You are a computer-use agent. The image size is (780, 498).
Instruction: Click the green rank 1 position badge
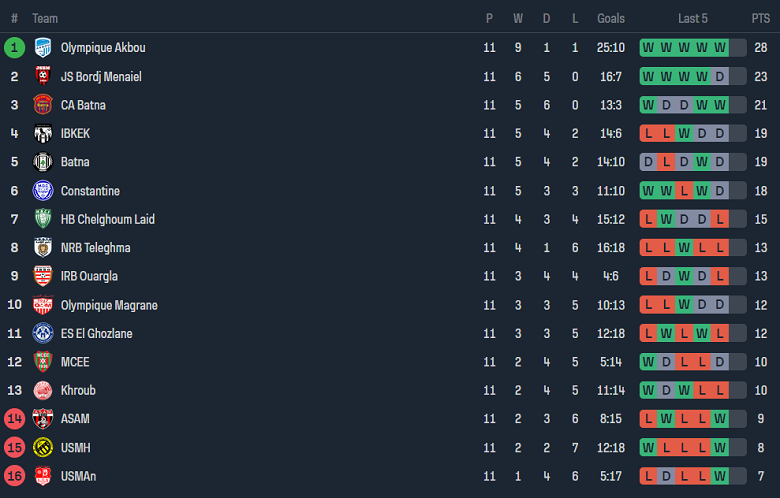(x=14, y=47)
